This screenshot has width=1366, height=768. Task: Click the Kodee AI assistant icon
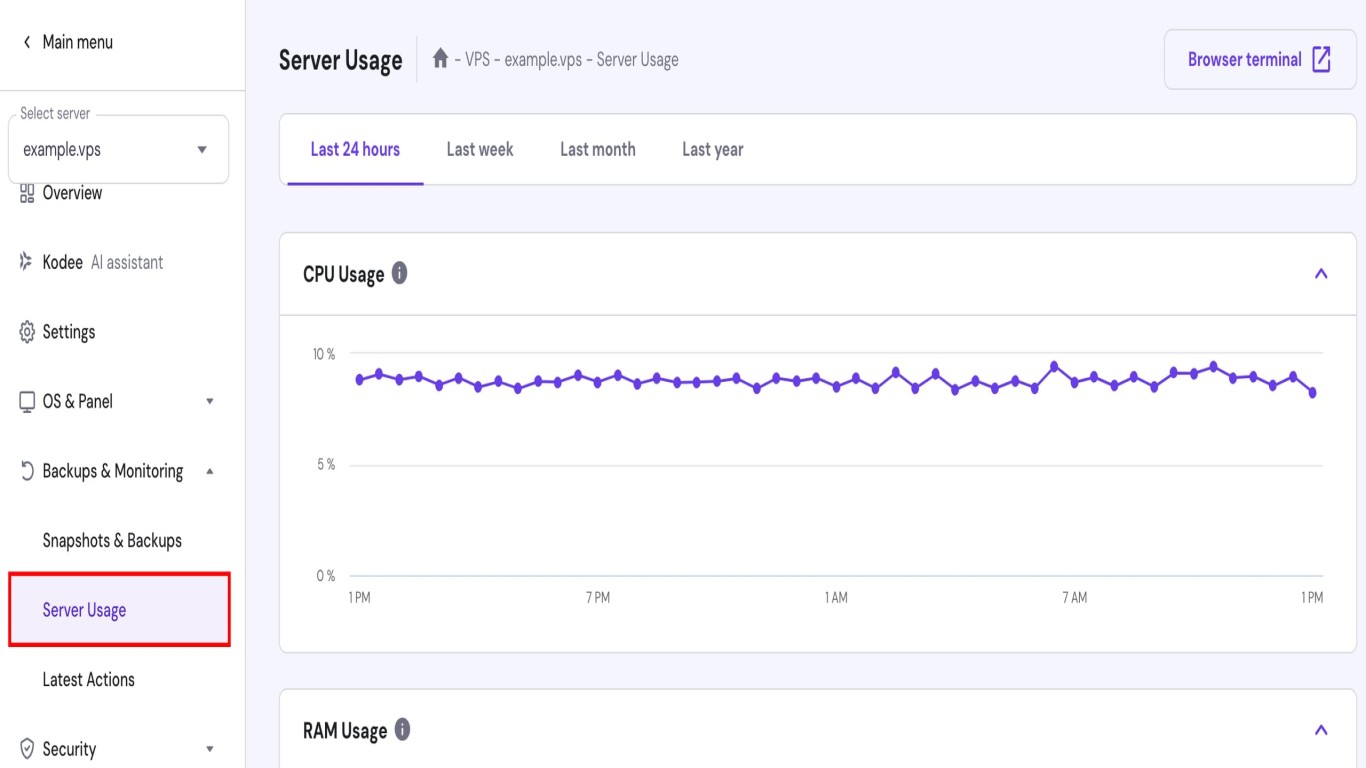click(26, 262)
